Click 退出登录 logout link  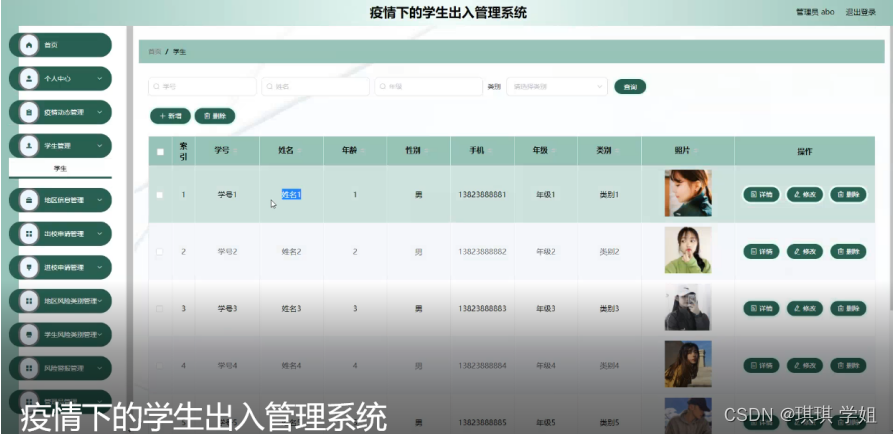tap(861, 12)
